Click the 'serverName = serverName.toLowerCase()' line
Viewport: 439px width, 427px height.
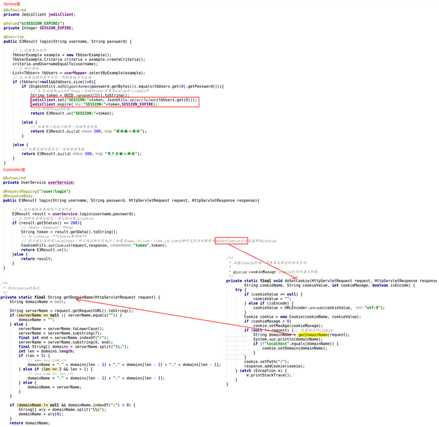[x=61, y=329]
